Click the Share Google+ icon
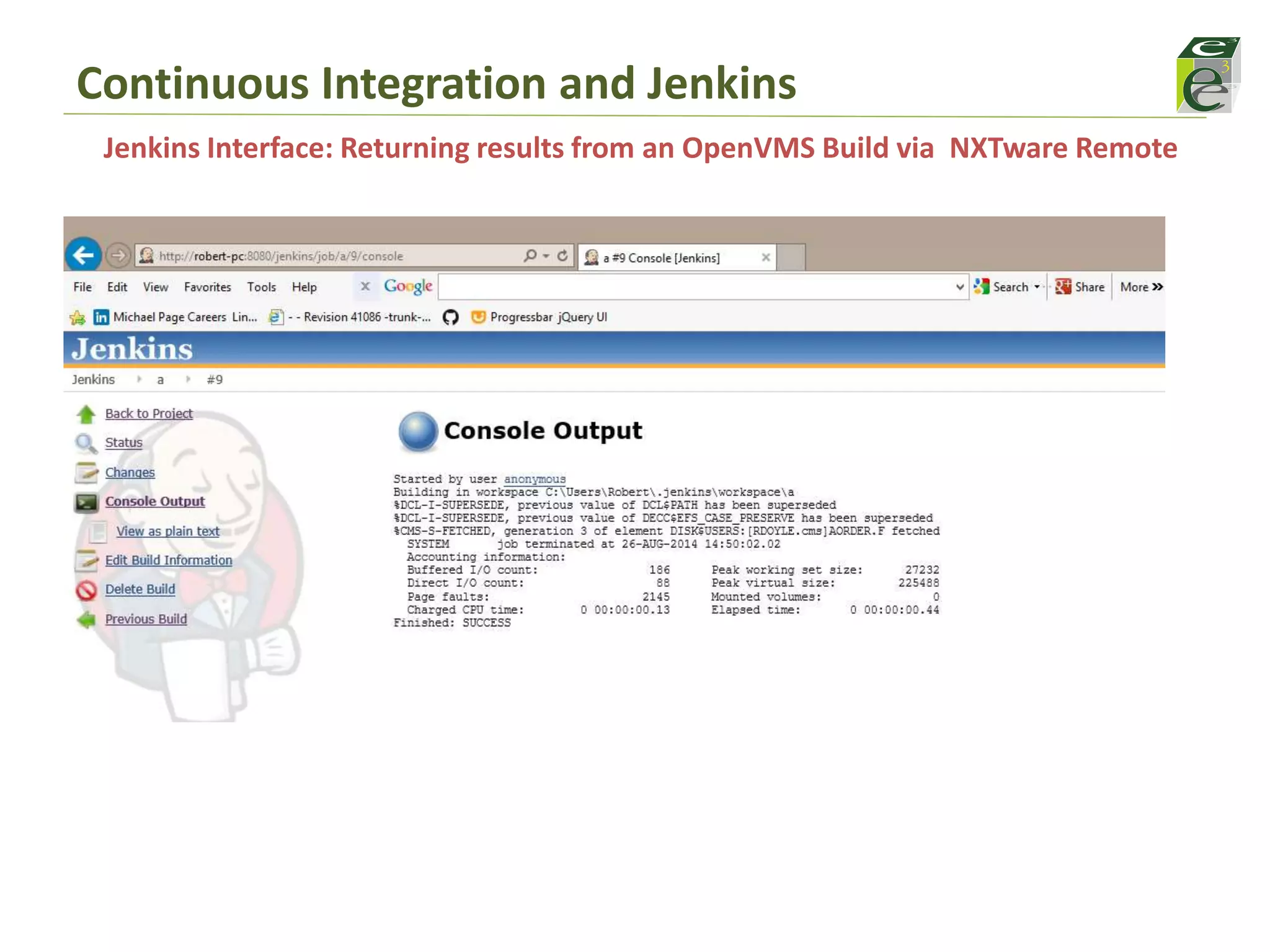Image resolution: width=1270 pixels, height=952 pixels. point(1063,286)
